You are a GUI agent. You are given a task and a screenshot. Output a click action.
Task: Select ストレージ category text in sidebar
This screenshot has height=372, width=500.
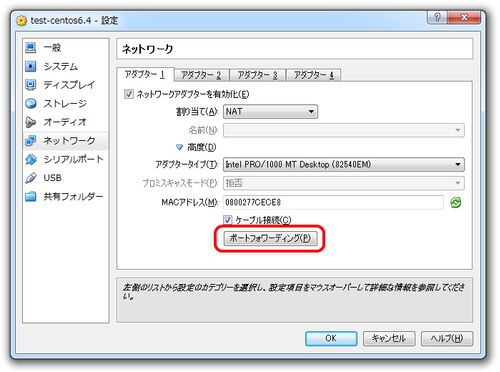pyautogui.click(x=65, y=104)
